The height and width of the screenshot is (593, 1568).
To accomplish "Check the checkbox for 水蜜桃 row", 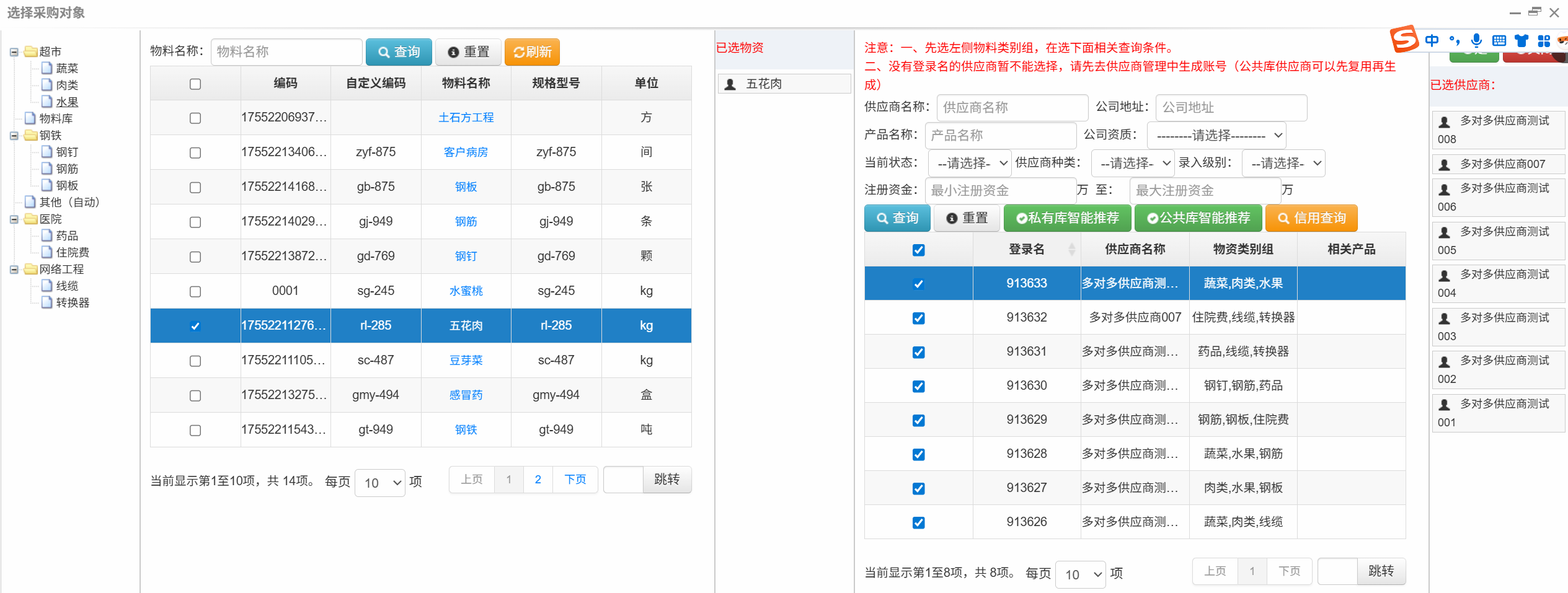I will click(195, 291).
